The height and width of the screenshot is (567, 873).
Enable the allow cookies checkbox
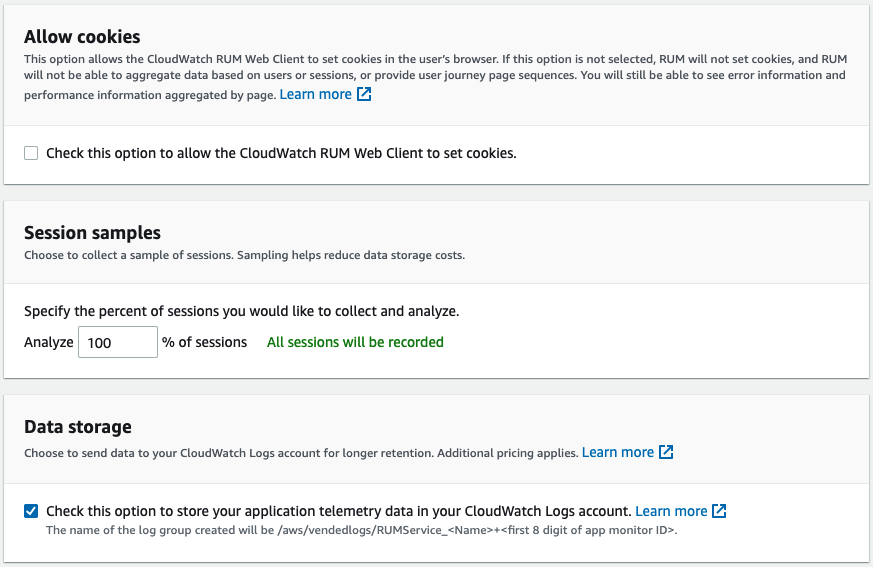[31, 153]
